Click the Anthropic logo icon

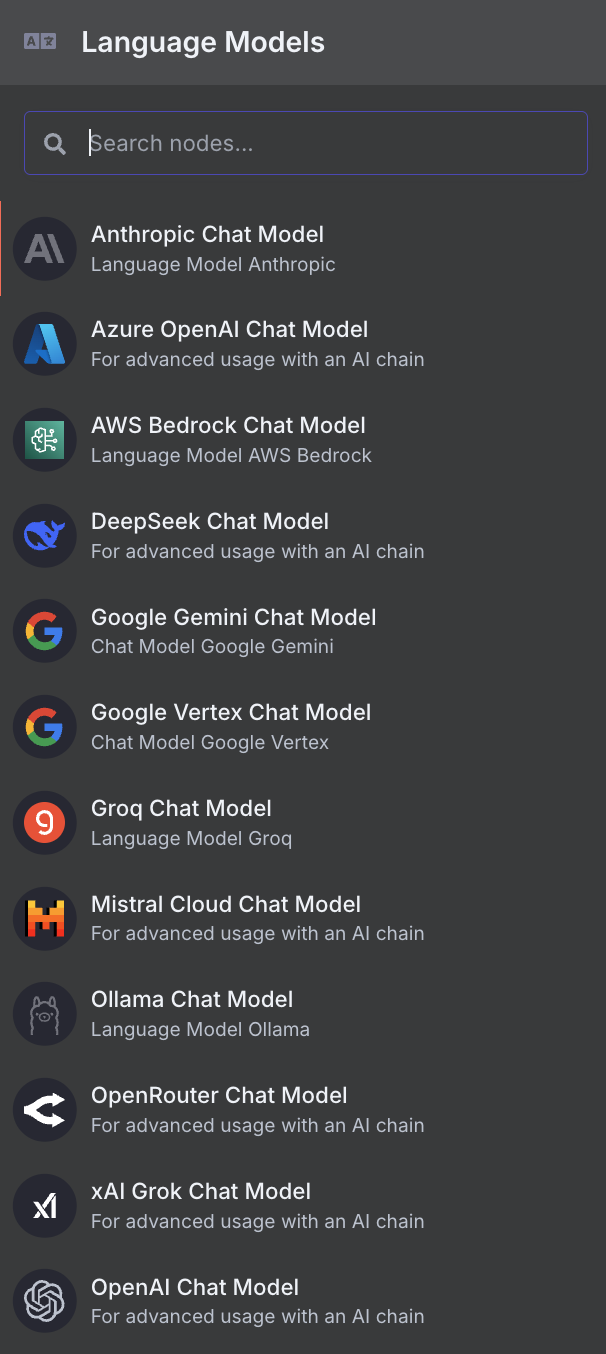click(45, 249)
